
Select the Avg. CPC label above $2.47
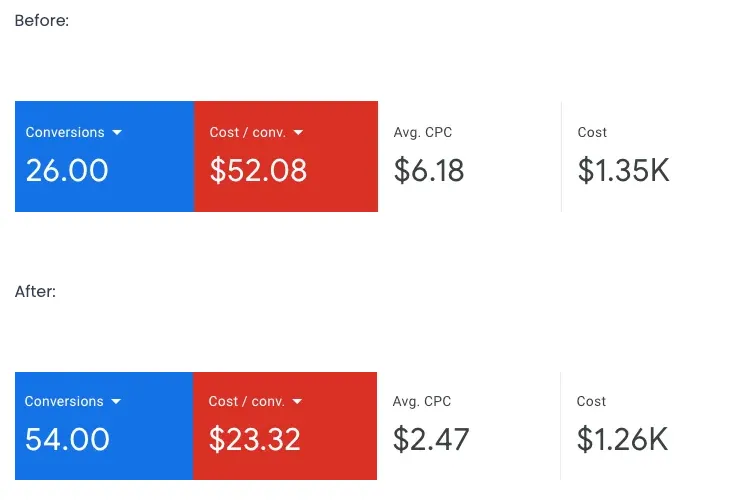tap(422, 401)
